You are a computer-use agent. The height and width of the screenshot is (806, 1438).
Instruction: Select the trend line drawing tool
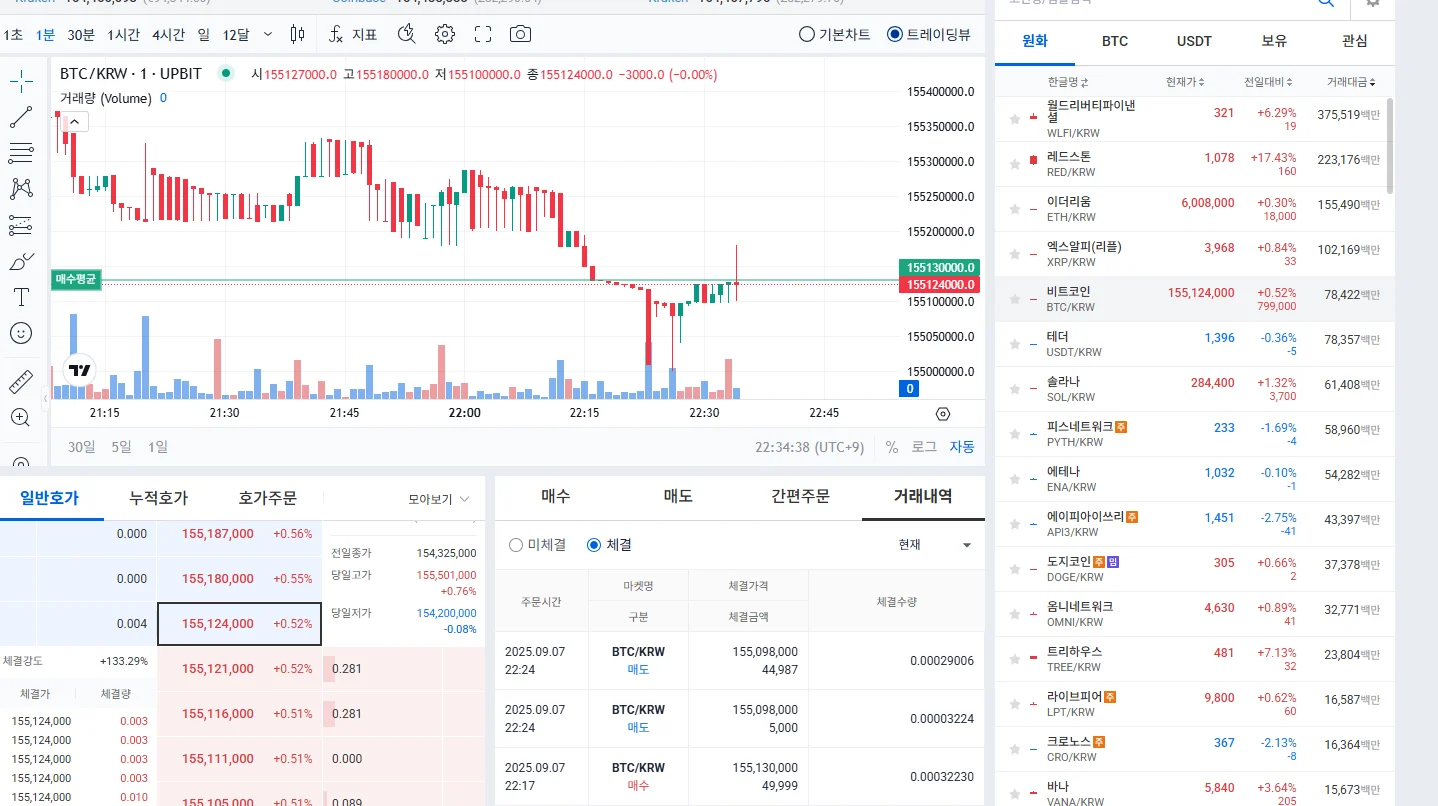tap(21, 117)
